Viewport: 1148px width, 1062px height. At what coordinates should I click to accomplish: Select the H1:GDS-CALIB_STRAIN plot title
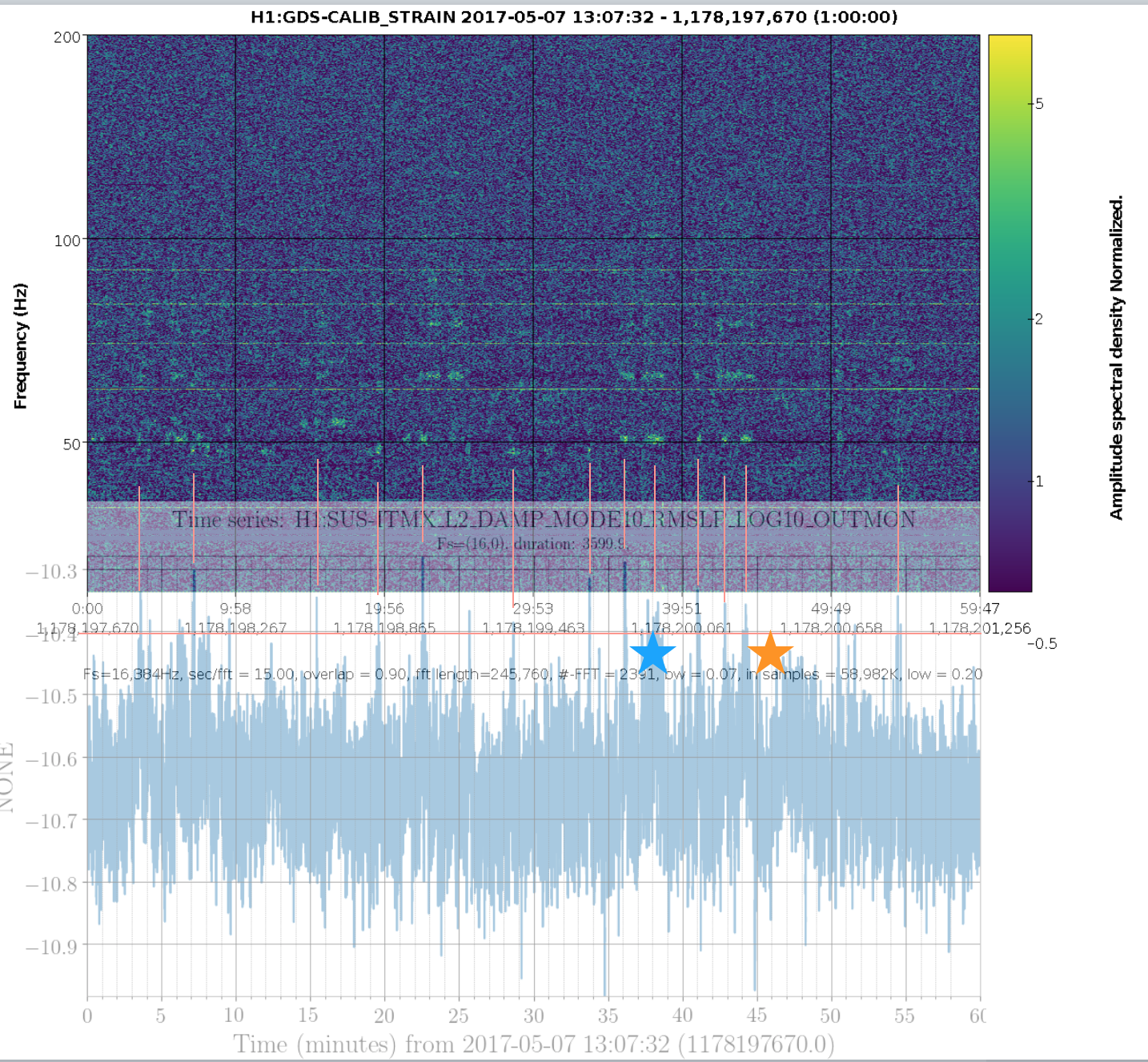pyautogui.click(x=574, y=17)
